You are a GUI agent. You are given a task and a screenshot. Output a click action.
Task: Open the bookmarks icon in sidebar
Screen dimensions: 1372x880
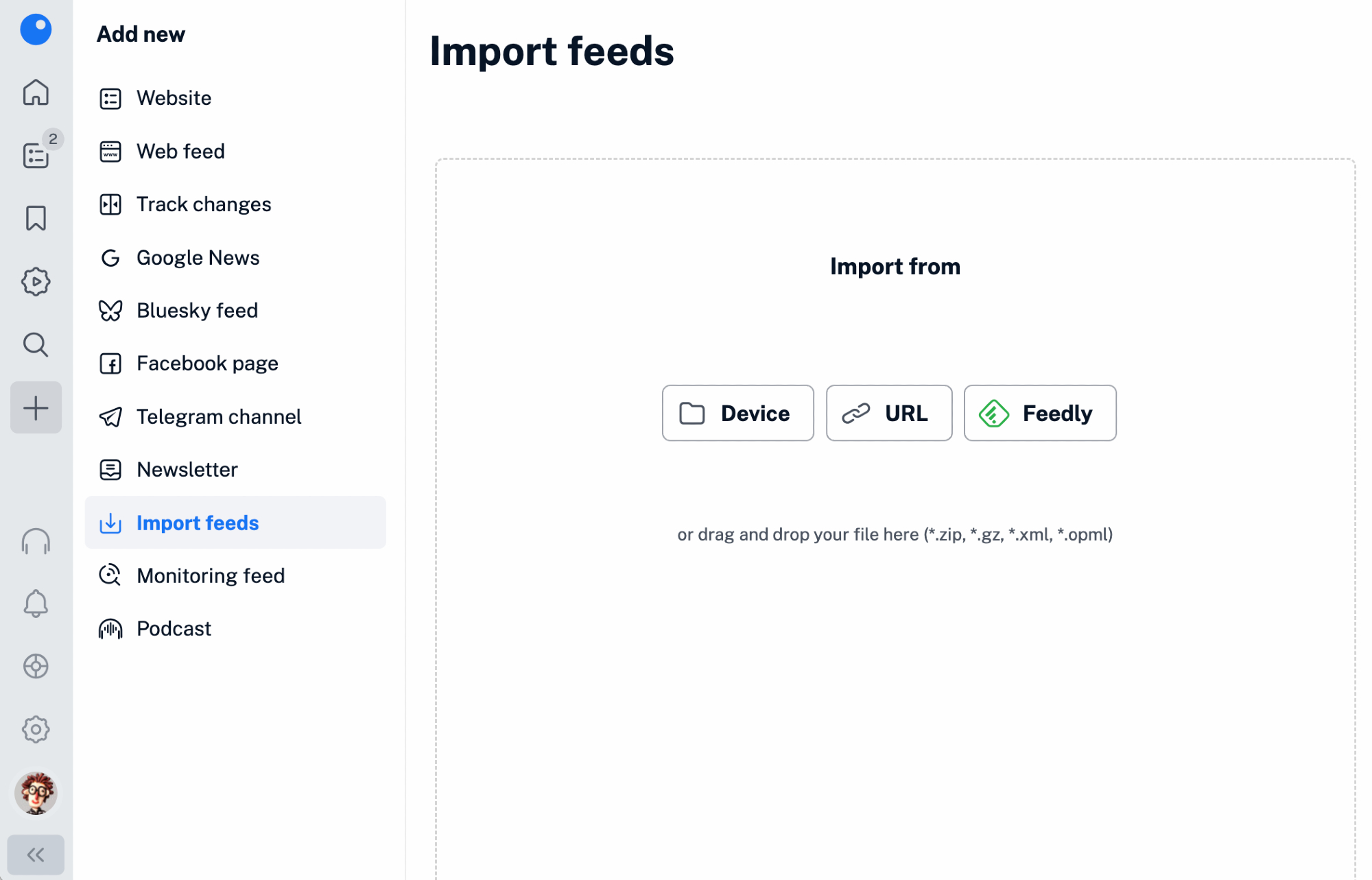point(36,219)
